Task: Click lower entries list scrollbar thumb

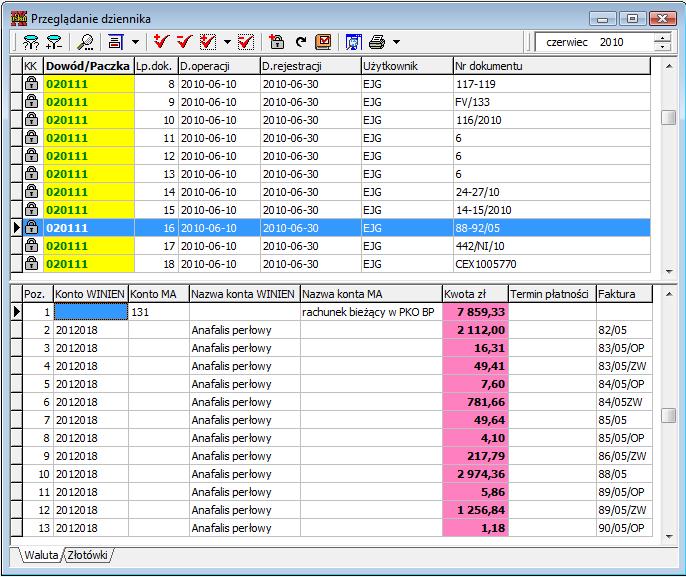Action: [668, 415]
